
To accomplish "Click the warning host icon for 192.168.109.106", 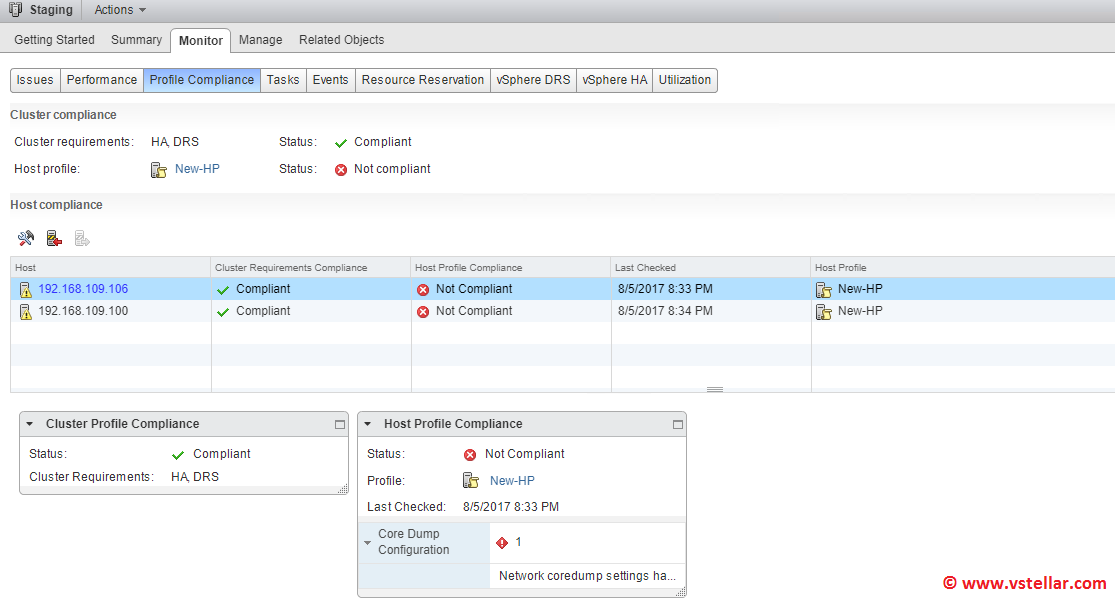I will [26, 289].
